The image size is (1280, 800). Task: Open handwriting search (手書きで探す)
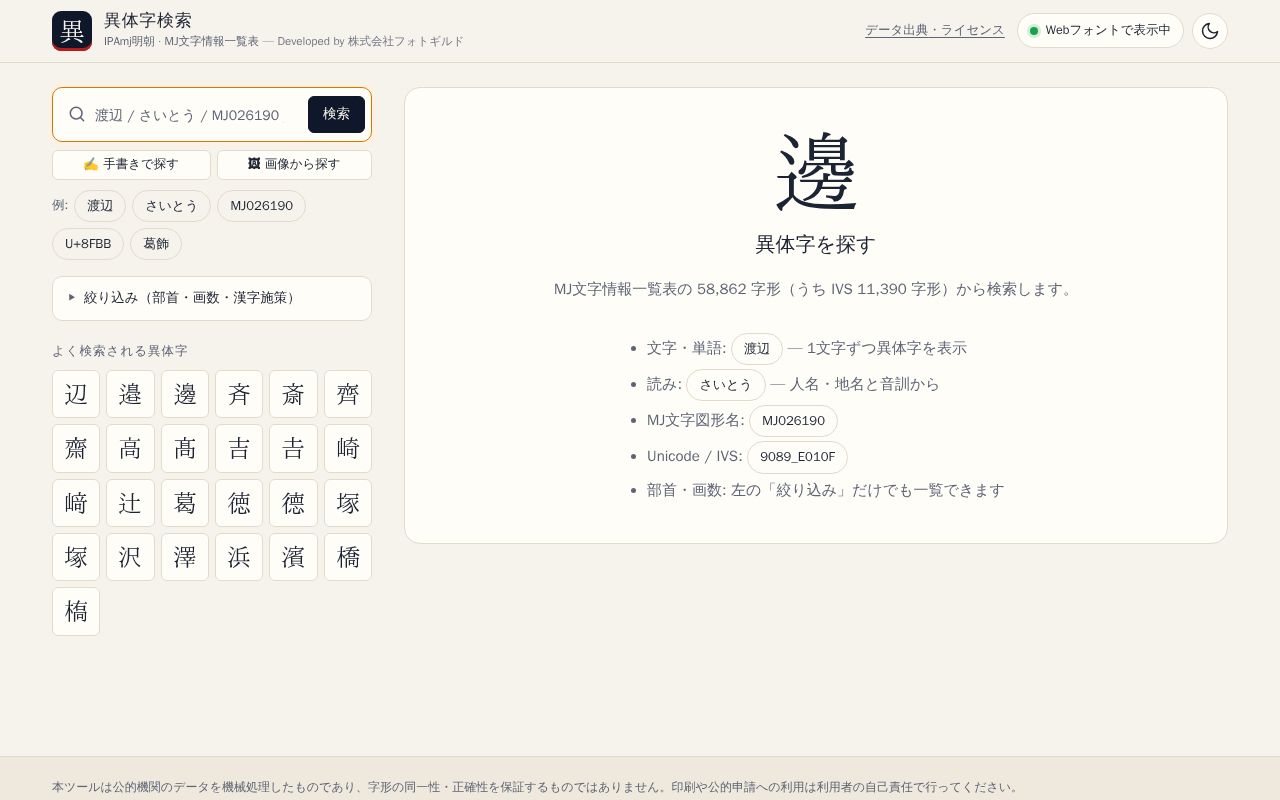pyautogui.click(x=131, y=165)
